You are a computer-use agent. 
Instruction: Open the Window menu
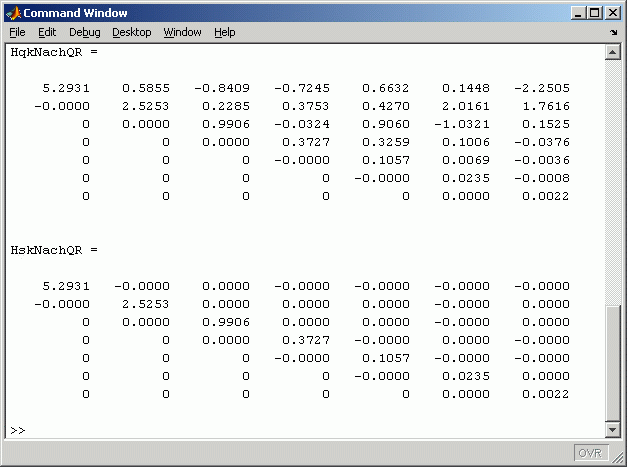(182, 32)
